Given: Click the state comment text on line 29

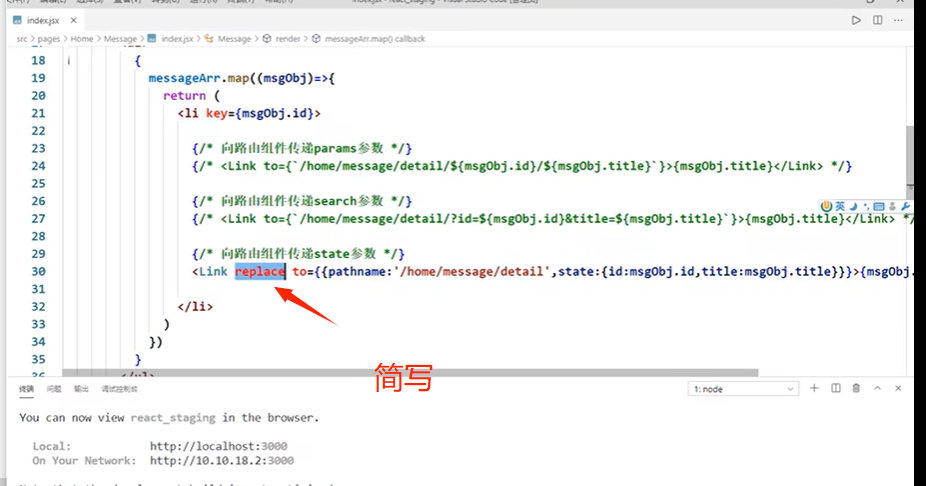Looking at the screenshot, I should coord(298,254).
